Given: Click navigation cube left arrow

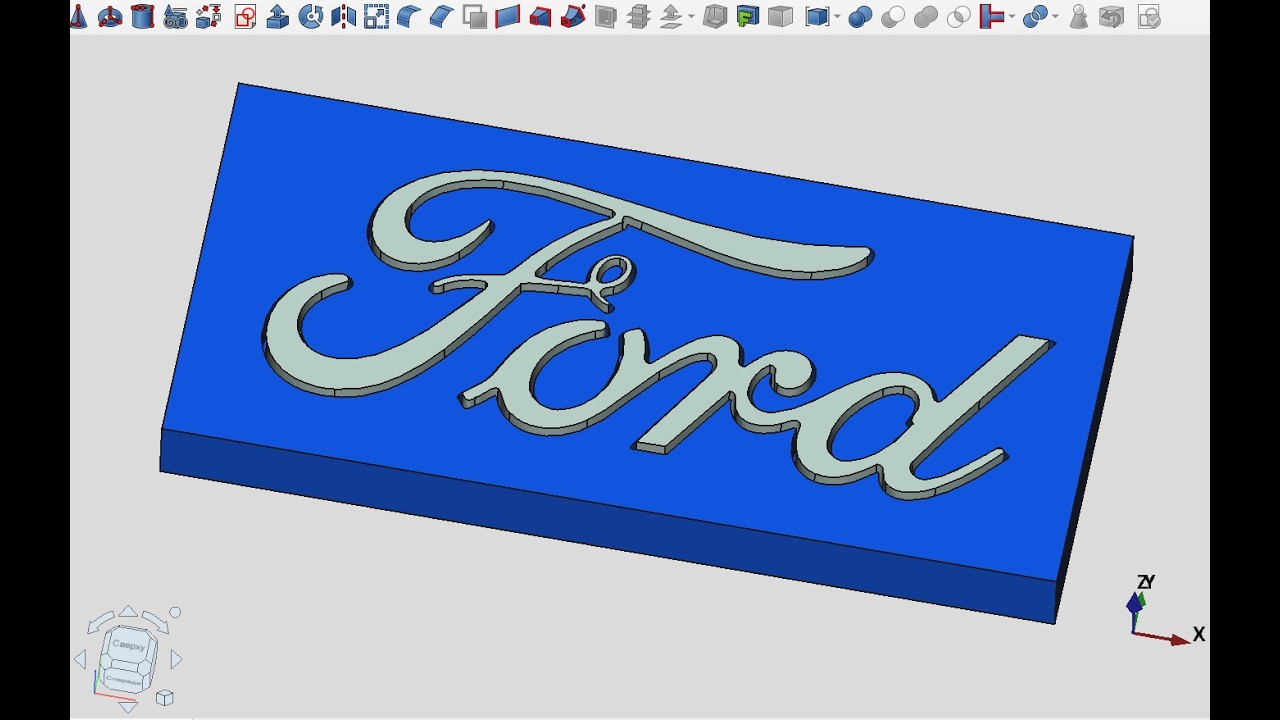Looking at the screenshot, I should (x=80, y=659).
